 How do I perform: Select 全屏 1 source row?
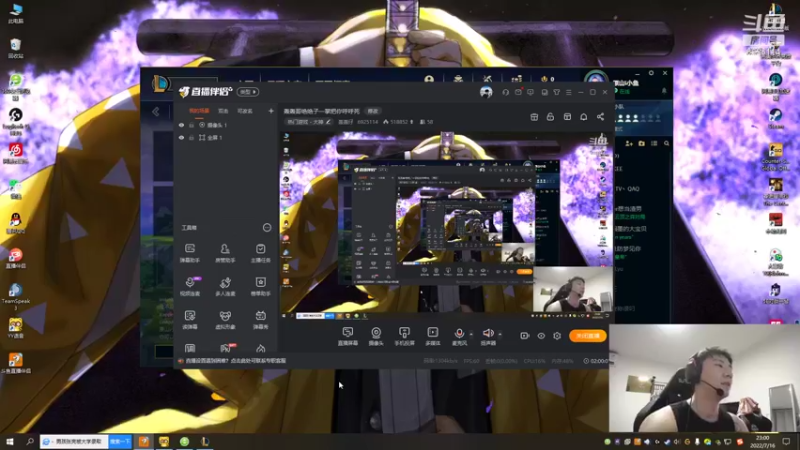pyautogui.click(x=224, y=138)
